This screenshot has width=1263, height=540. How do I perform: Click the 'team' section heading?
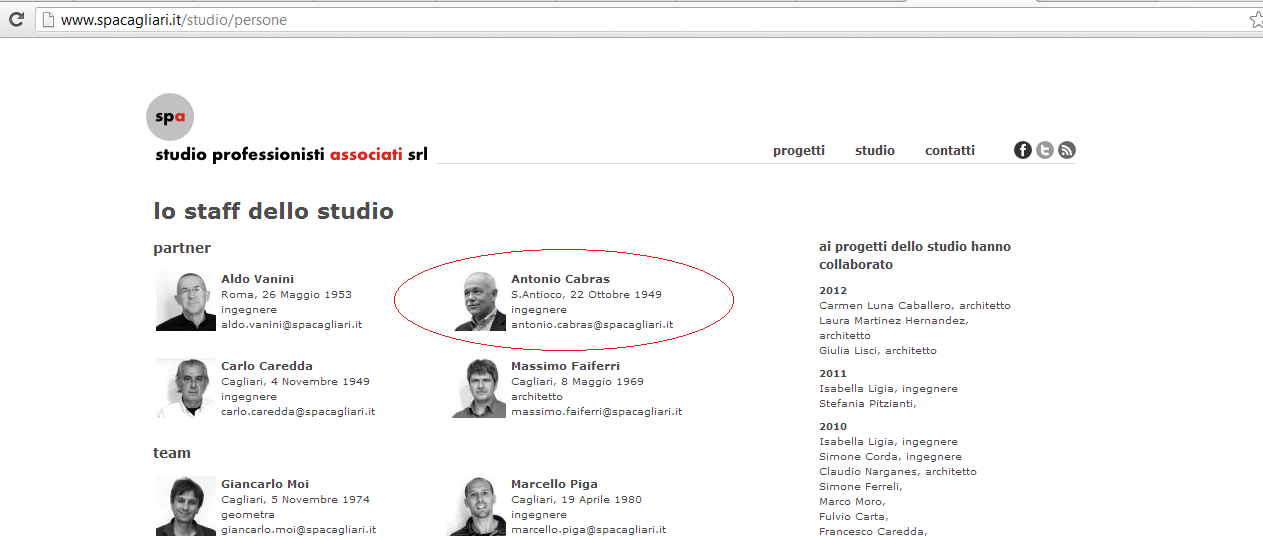pos(172,453)
